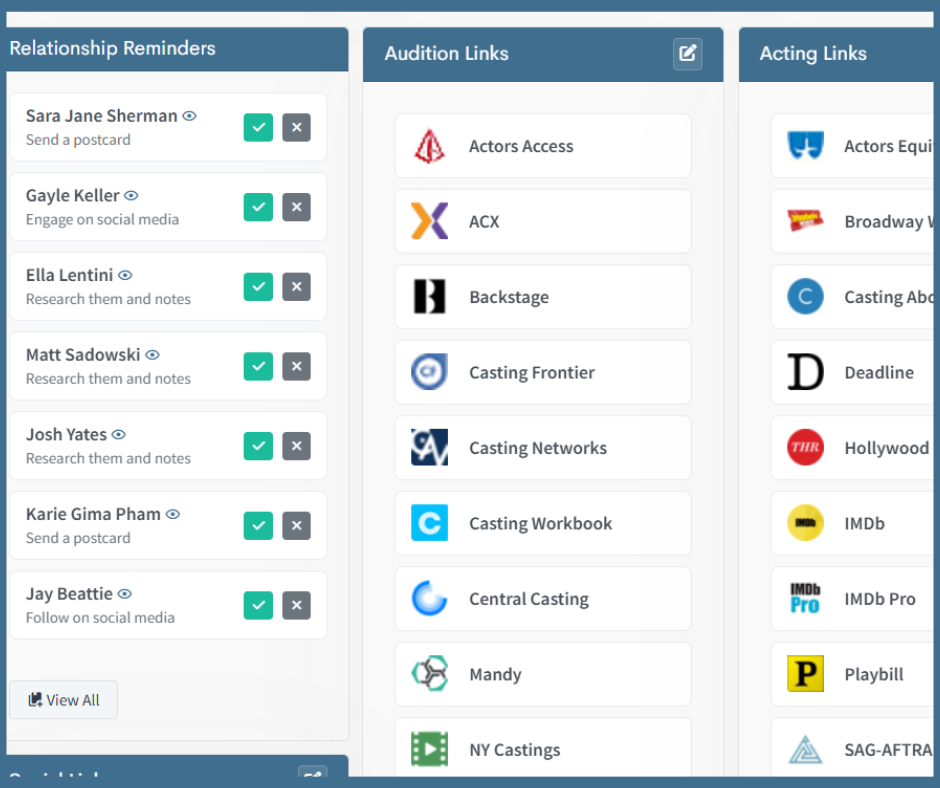Open the ACX audition link icon
The image size is (940, 788).
[429, 221]
